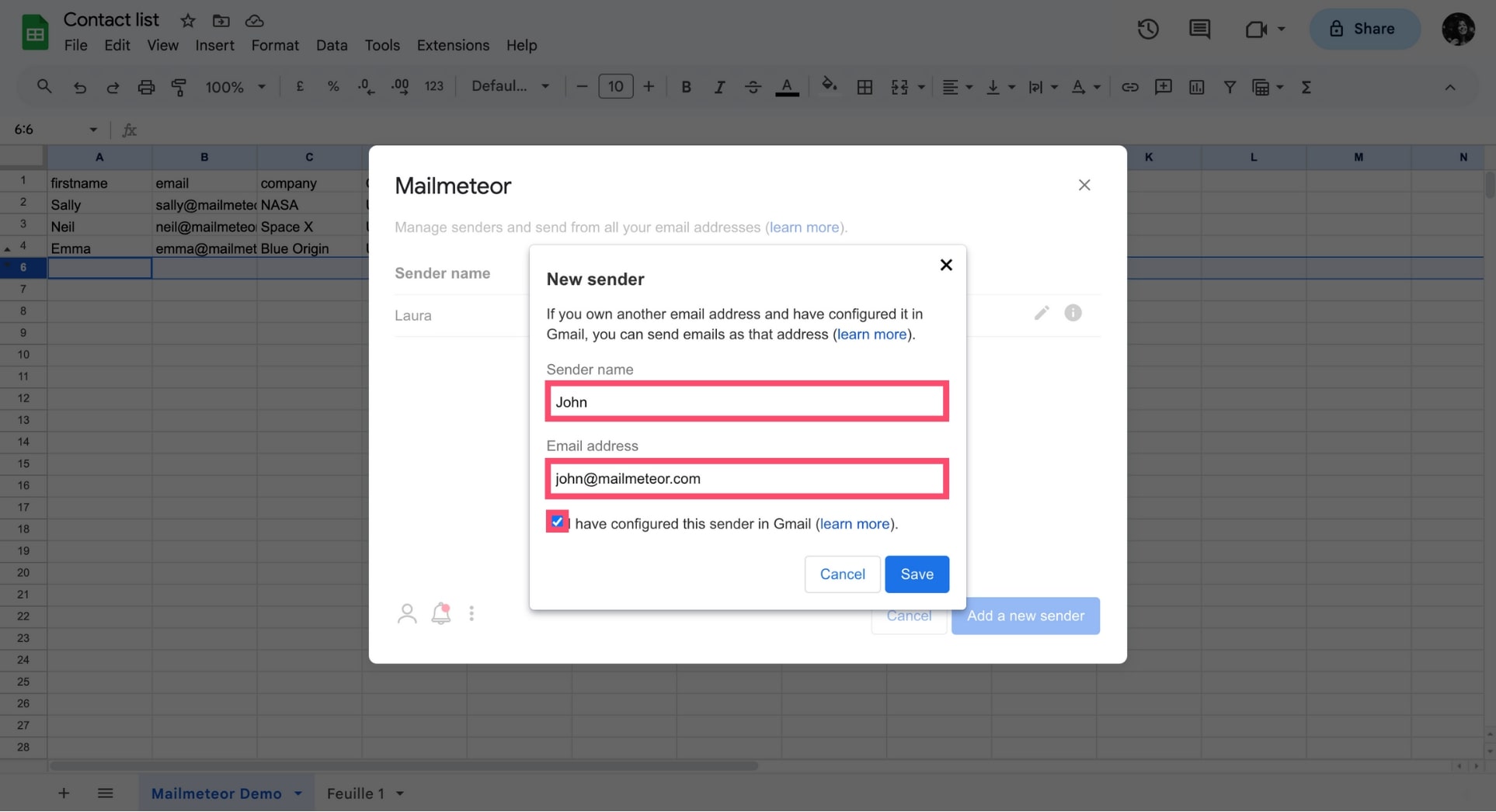Open vertical align dropdown

click(x=1000, y=87)
